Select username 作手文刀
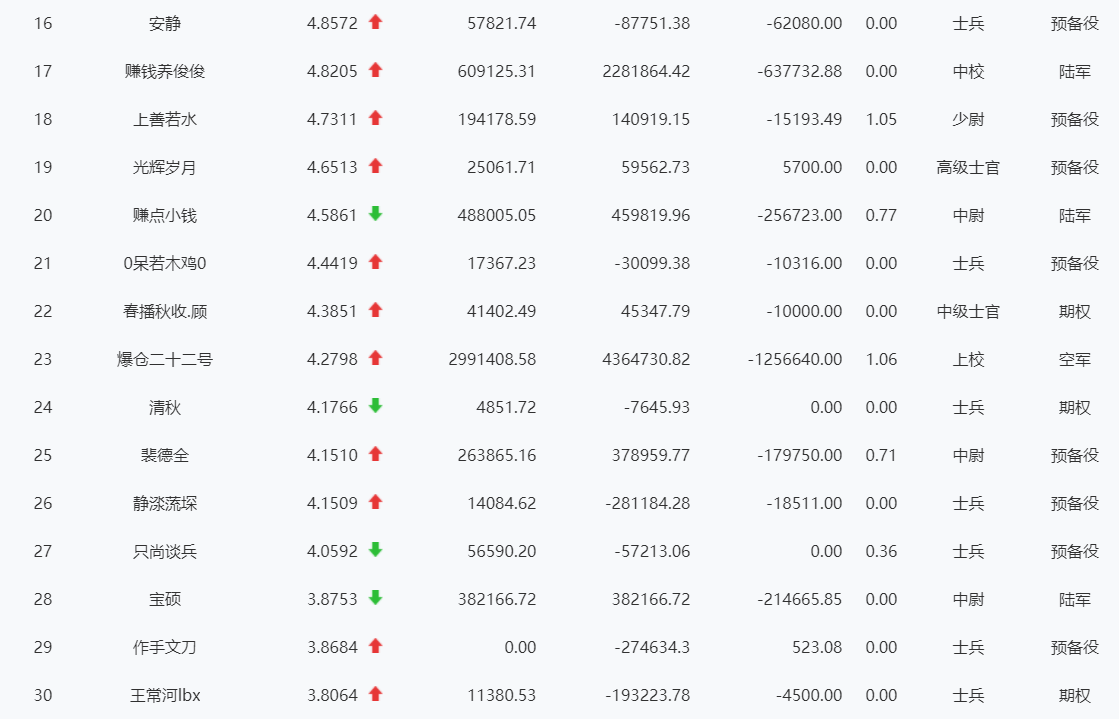Viewport: 1119px width, 719px height. 165,647
